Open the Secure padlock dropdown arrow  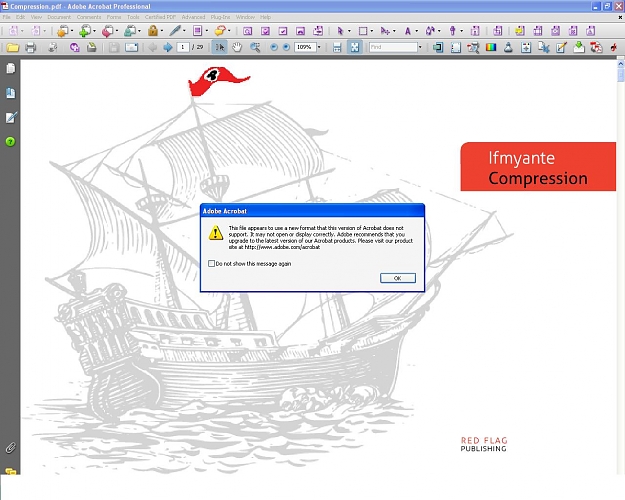161,31
